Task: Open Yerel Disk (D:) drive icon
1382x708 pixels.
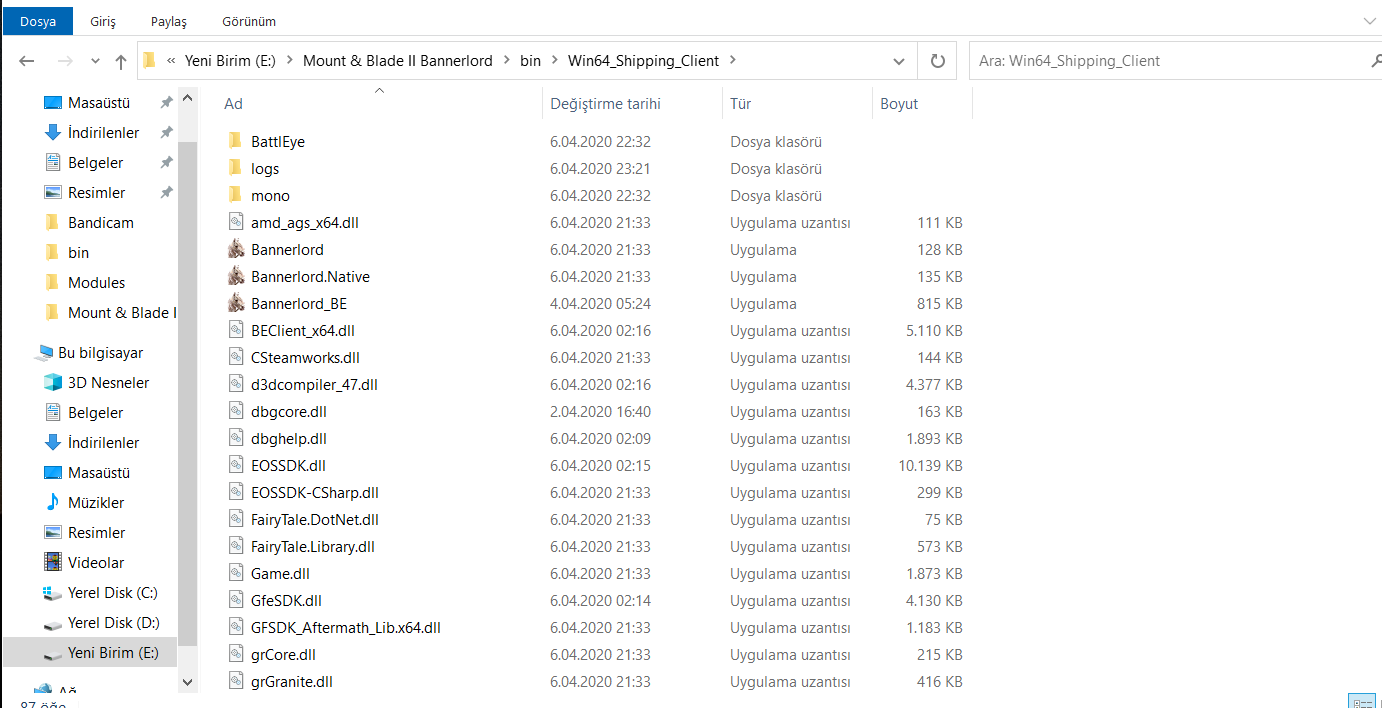Action: click(x=53, y=623)
